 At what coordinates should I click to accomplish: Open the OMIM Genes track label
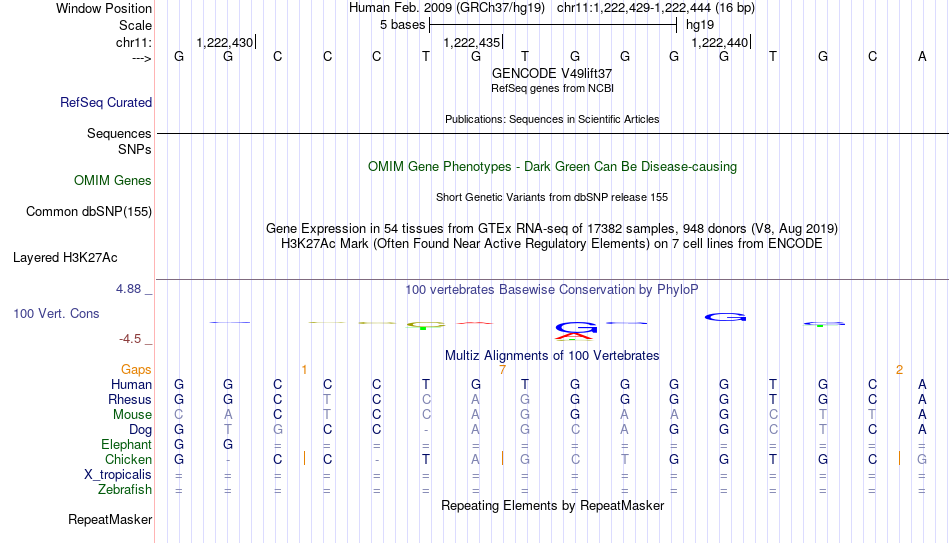coord(112,181)
